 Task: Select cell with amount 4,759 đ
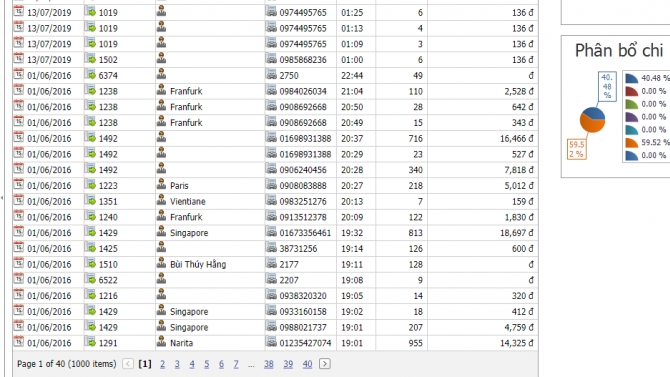[483, 327]
